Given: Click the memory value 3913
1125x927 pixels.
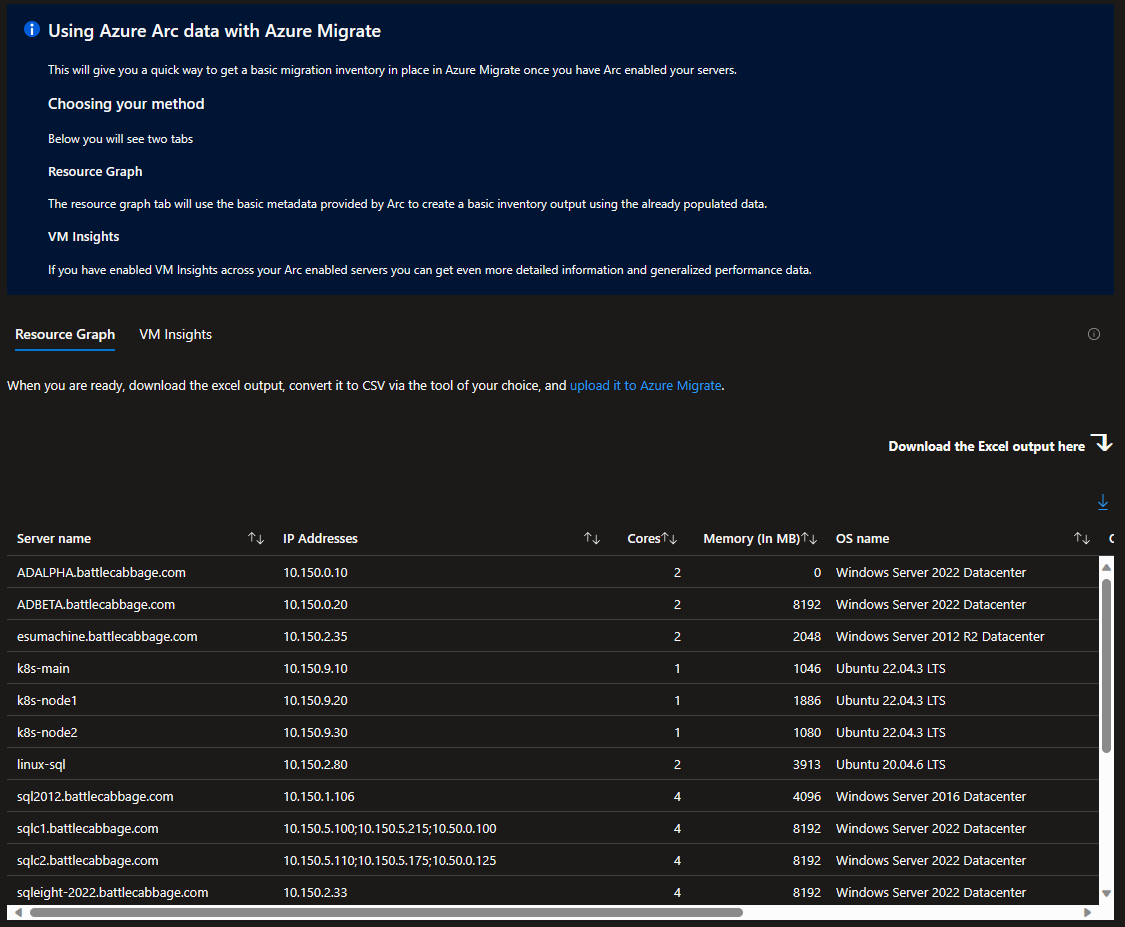Looking at the screenshot, I should [806, 764].
